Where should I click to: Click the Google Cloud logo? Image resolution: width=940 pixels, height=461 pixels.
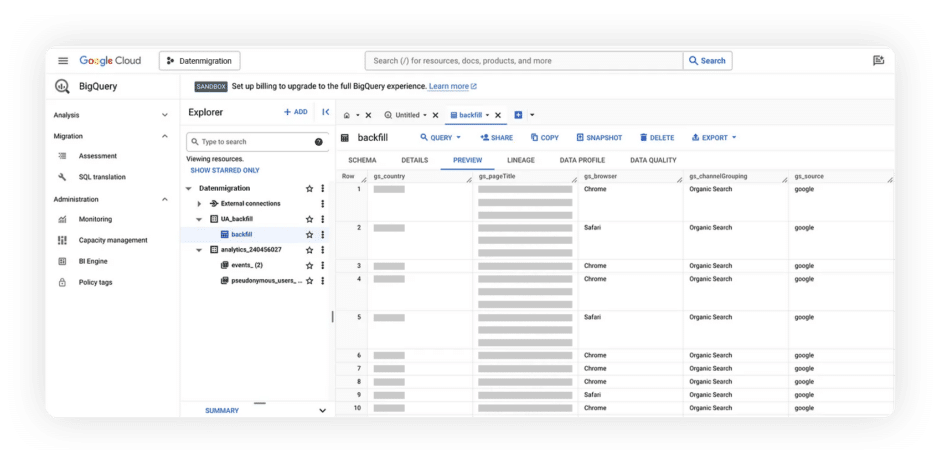click(x=110, y=61)
